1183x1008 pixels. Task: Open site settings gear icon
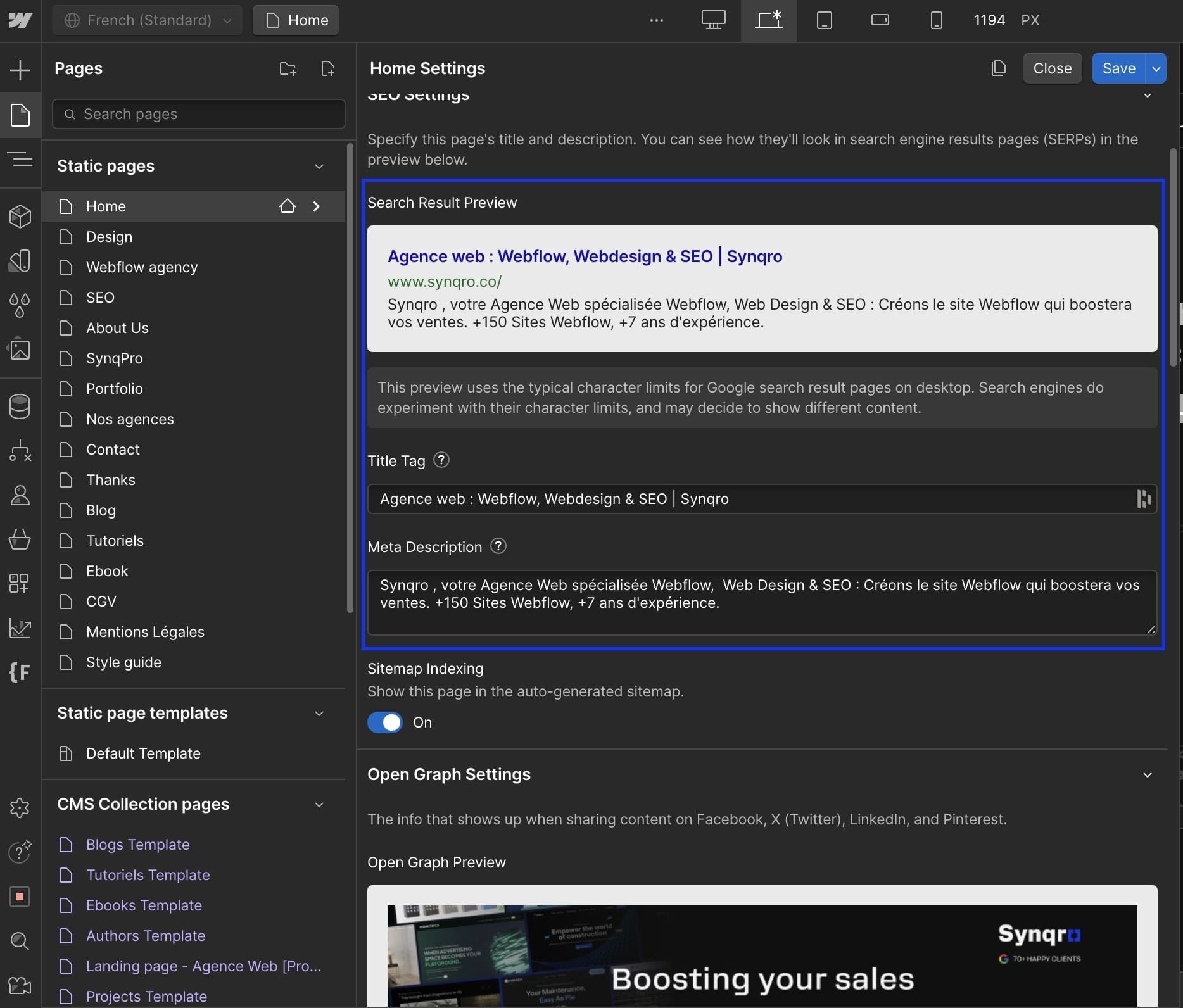pos(20,807)
